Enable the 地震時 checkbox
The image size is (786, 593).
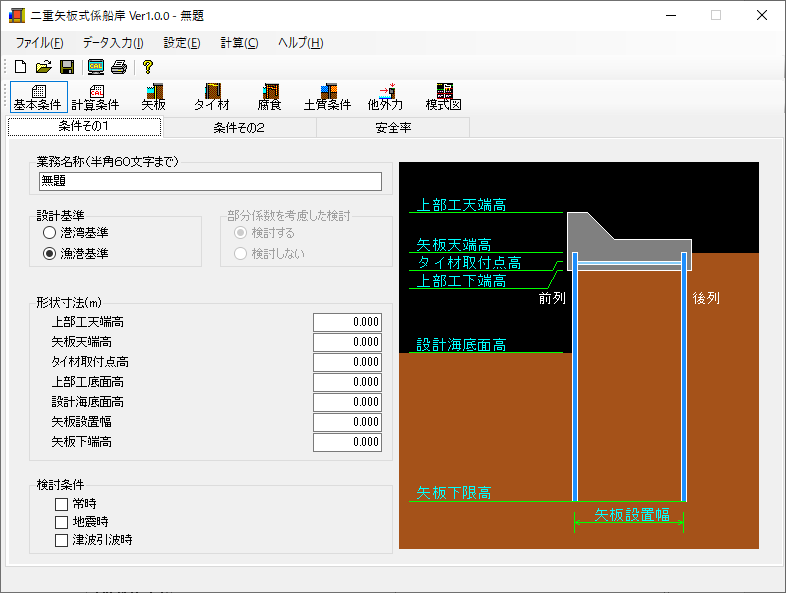62,522
